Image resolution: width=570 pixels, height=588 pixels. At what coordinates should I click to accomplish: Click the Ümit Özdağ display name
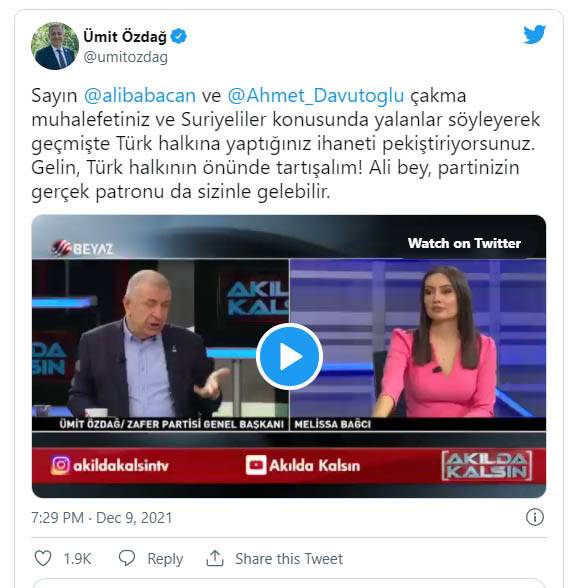(125, 36)
